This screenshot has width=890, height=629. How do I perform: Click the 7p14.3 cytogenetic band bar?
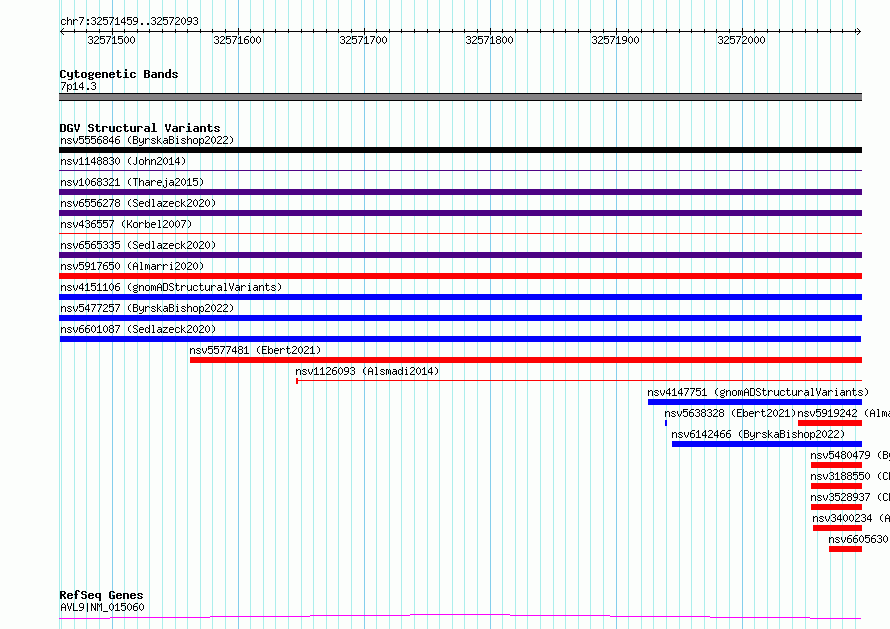click(460, 97)
